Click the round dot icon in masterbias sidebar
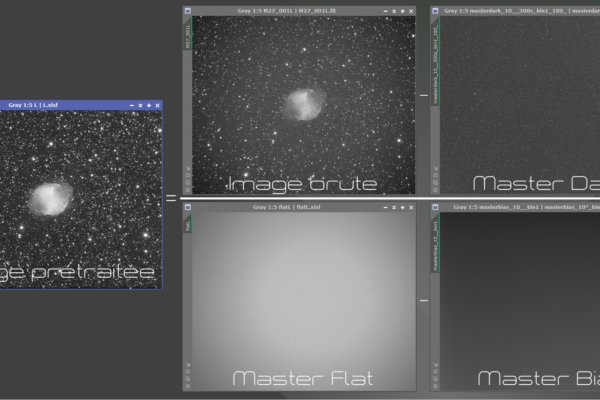This screenshot has height=400, width=600. (435, 386)
